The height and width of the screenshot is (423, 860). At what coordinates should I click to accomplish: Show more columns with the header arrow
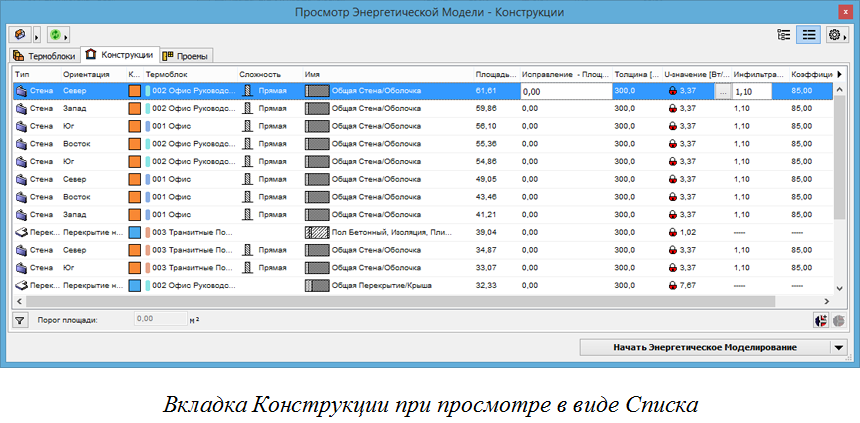point(838,74)
